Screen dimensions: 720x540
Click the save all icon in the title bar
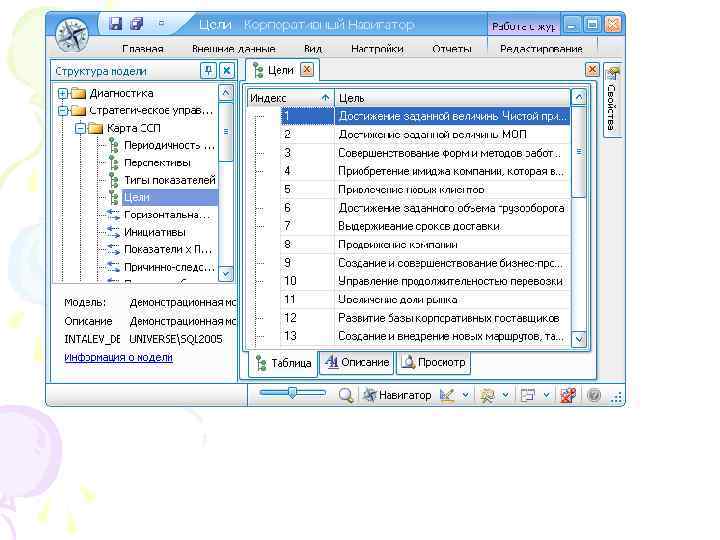click(137, 23)
